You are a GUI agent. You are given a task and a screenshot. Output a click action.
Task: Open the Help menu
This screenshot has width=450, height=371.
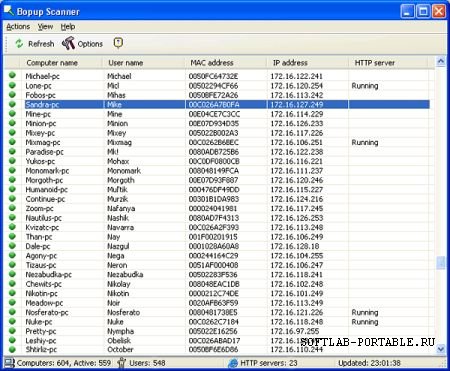(68, 27)
